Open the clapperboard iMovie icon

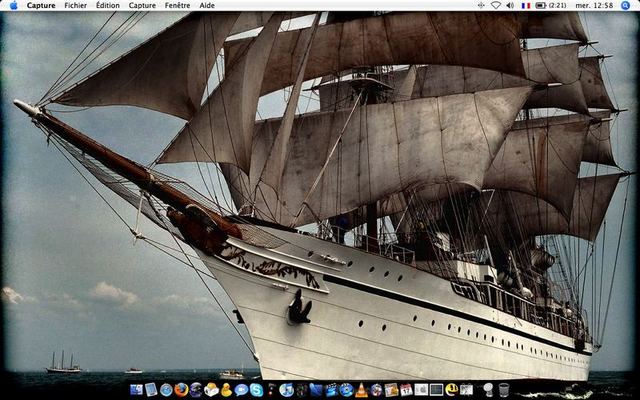click(x=331, y=390)
